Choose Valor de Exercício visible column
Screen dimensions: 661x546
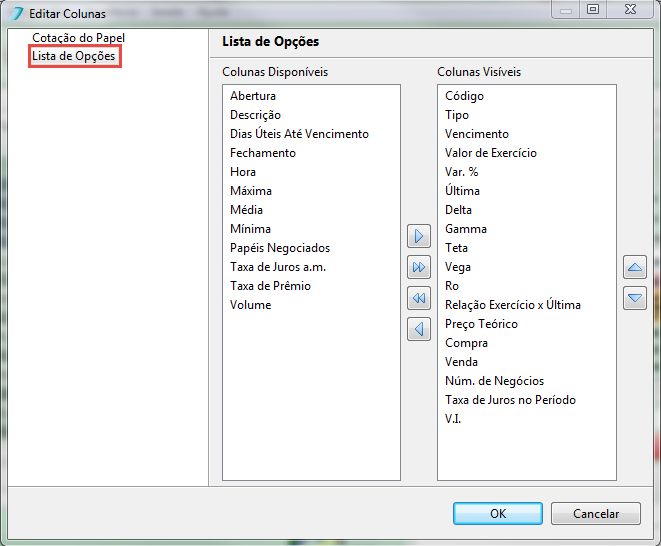click(x=491, y=153)
